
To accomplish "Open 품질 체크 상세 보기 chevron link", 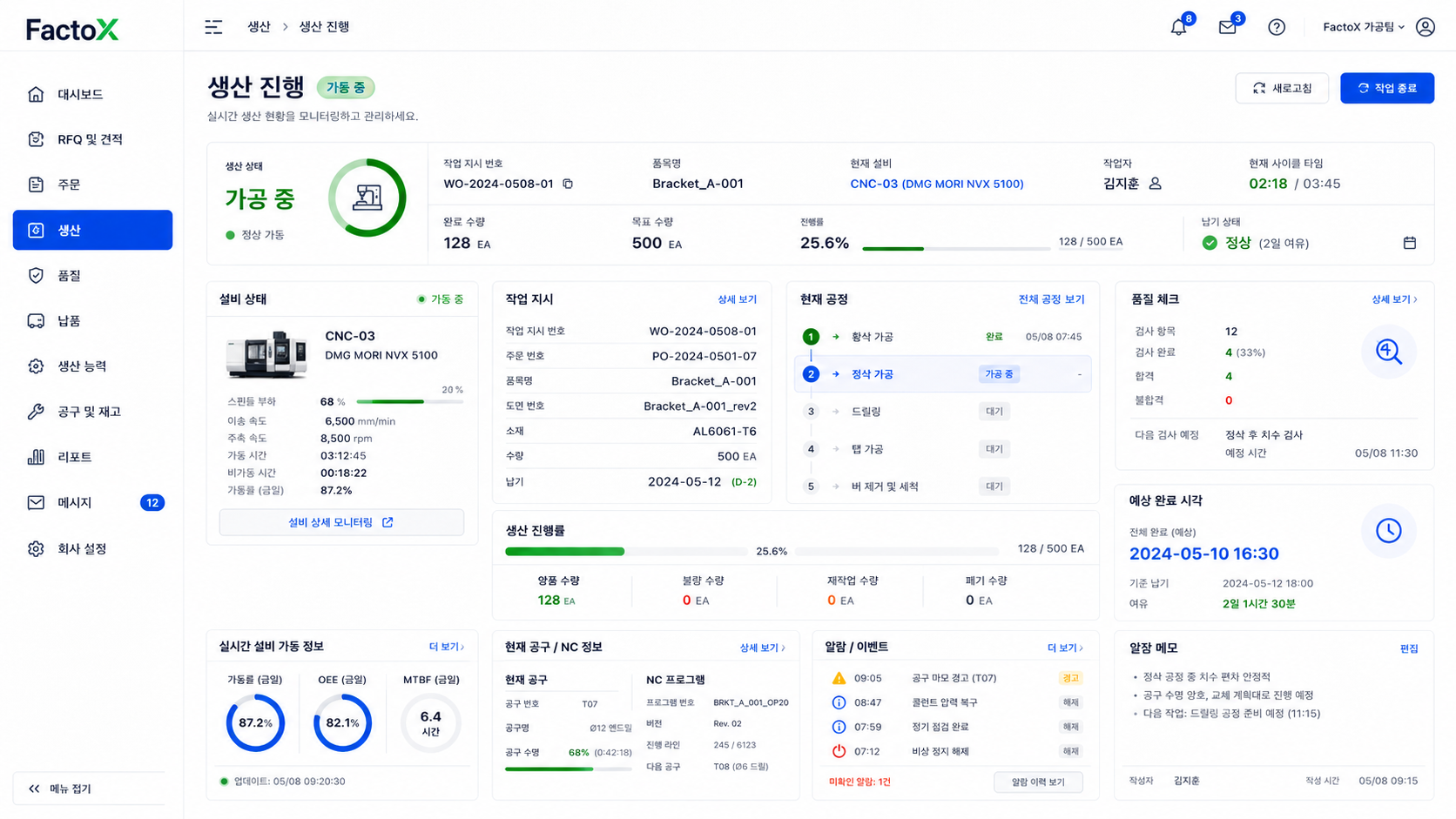I will [x=1394, y=299].
